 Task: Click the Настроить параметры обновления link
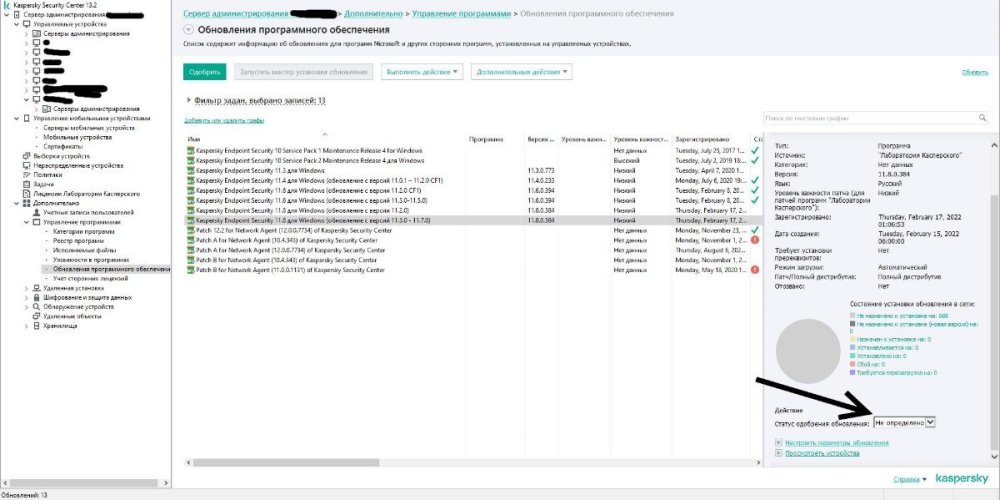[x=837, y=443]
